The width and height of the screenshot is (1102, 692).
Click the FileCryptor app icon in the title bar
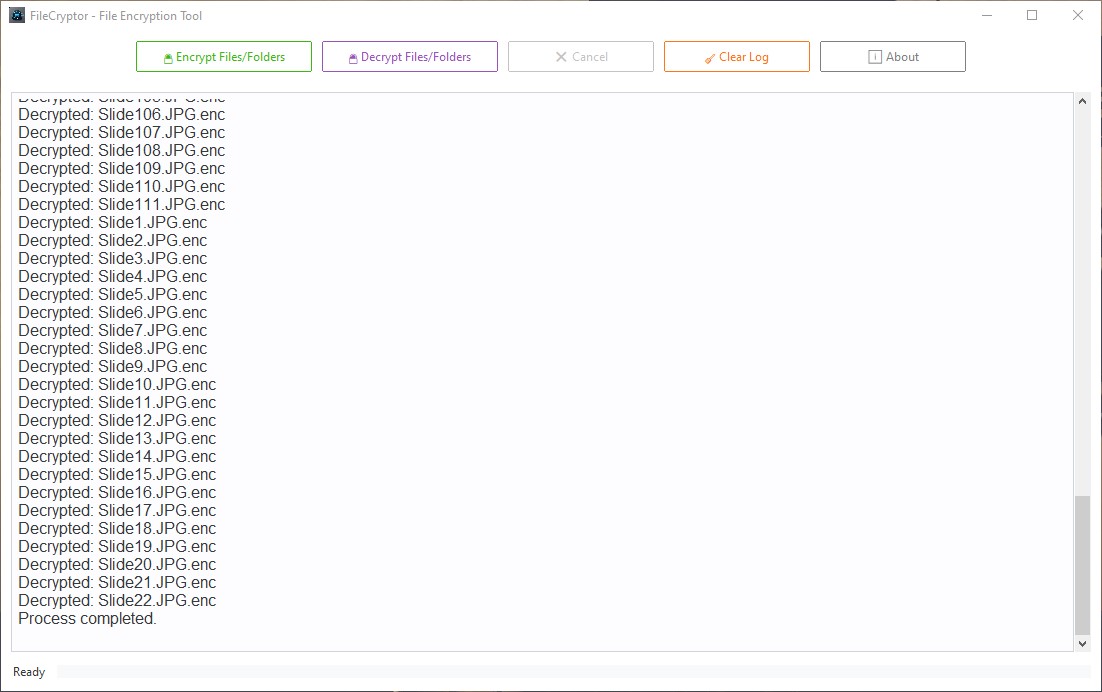pyautogui.click(x=17, y=15)
